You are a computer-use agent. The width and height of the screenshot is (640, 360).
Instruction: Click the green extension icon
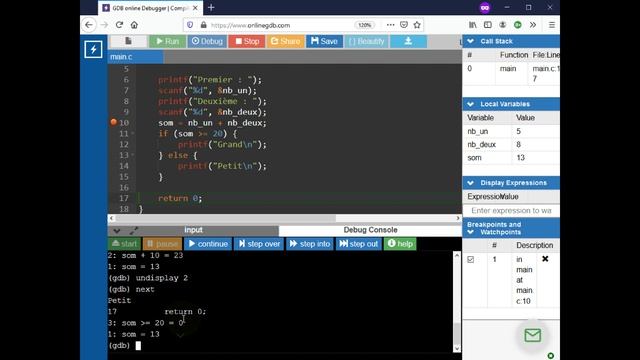click(518, 25)
